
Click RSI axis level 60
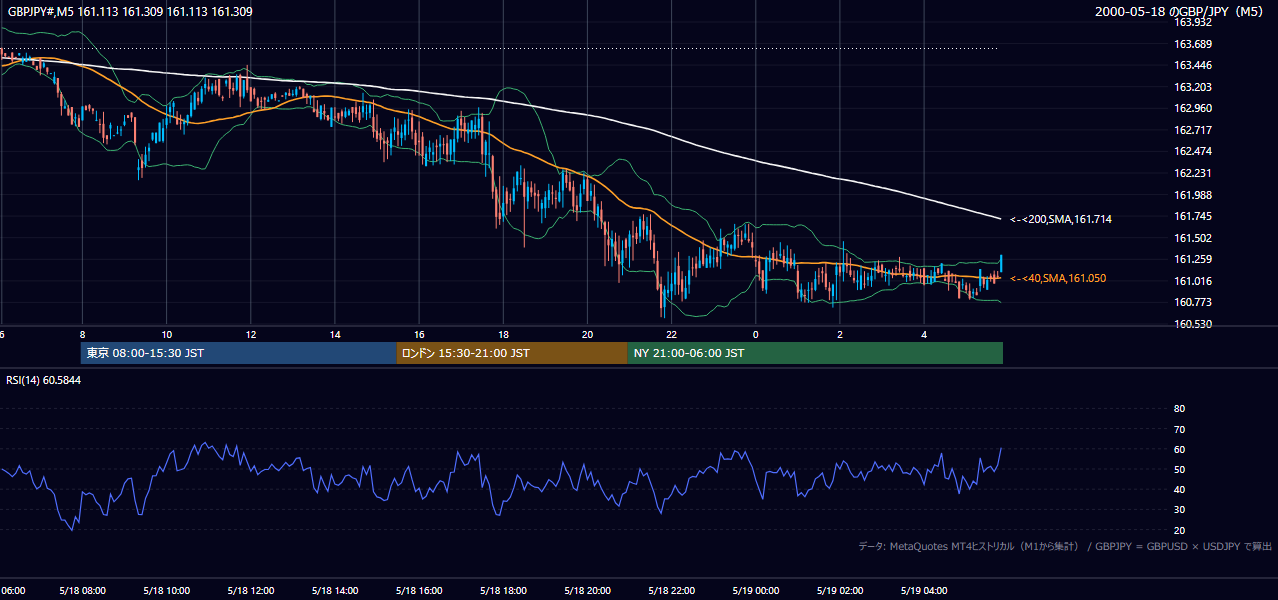point(1179,449)
